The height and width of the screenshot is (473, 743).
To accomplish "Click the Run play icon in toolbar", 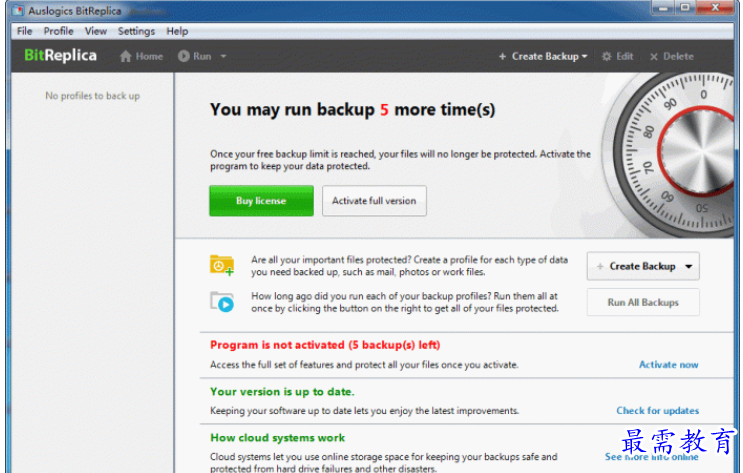I will 183,56.
